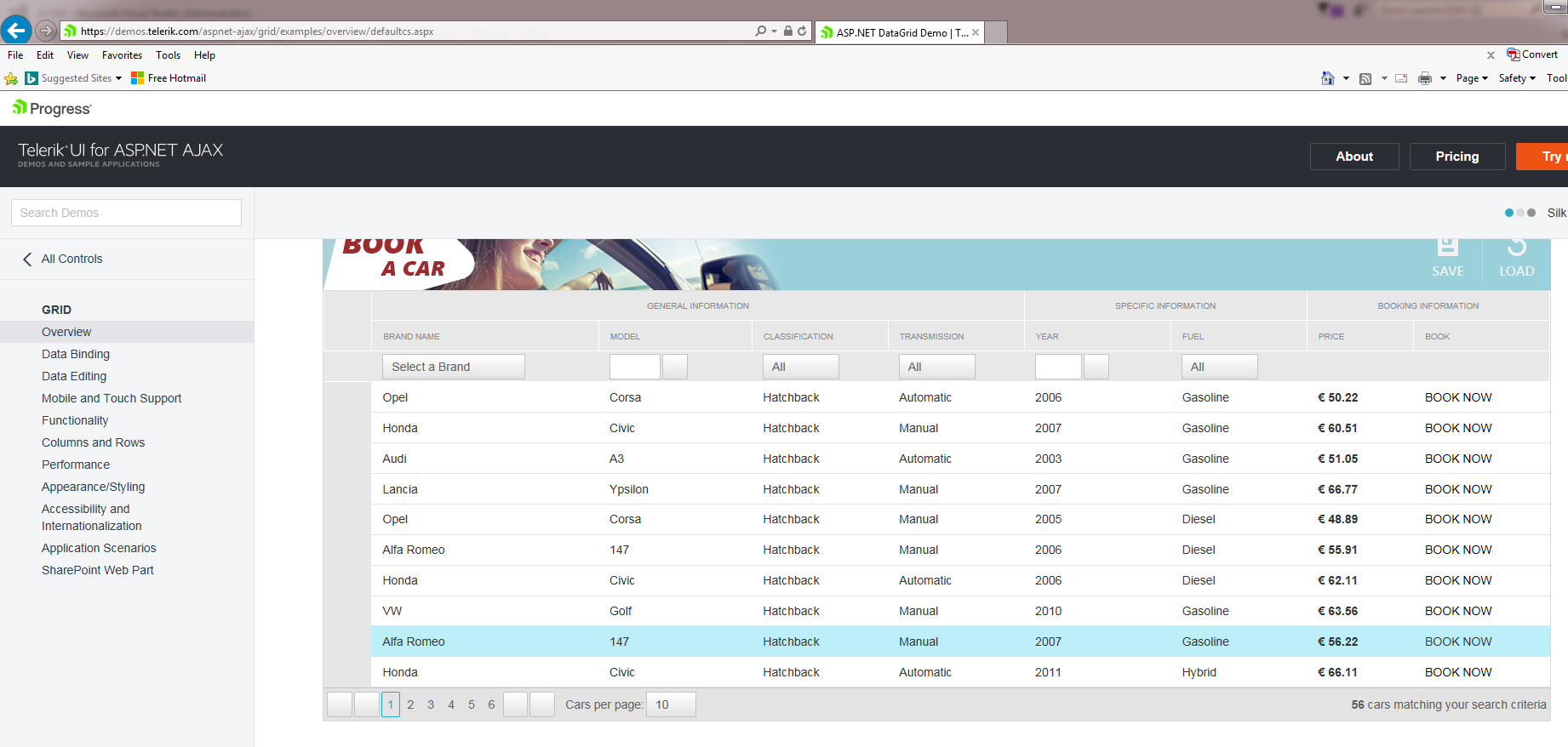Open the Data Editing demo link
The height and width of the screenshot is (747, 1568).
pyautogui.click(x=74, y=376)
